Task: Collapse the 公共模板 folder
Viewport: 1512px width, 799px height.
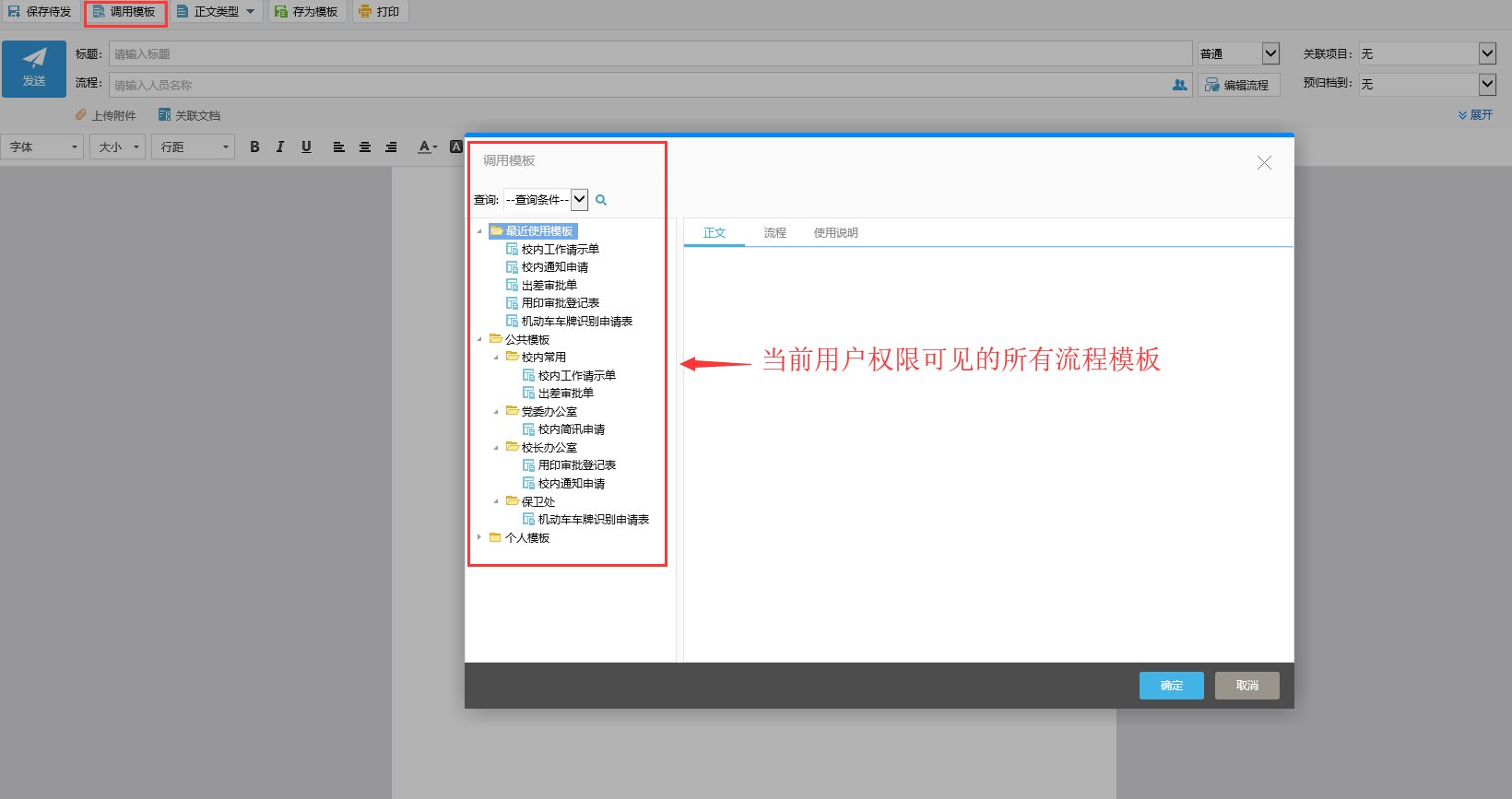Action: [479, 339]
